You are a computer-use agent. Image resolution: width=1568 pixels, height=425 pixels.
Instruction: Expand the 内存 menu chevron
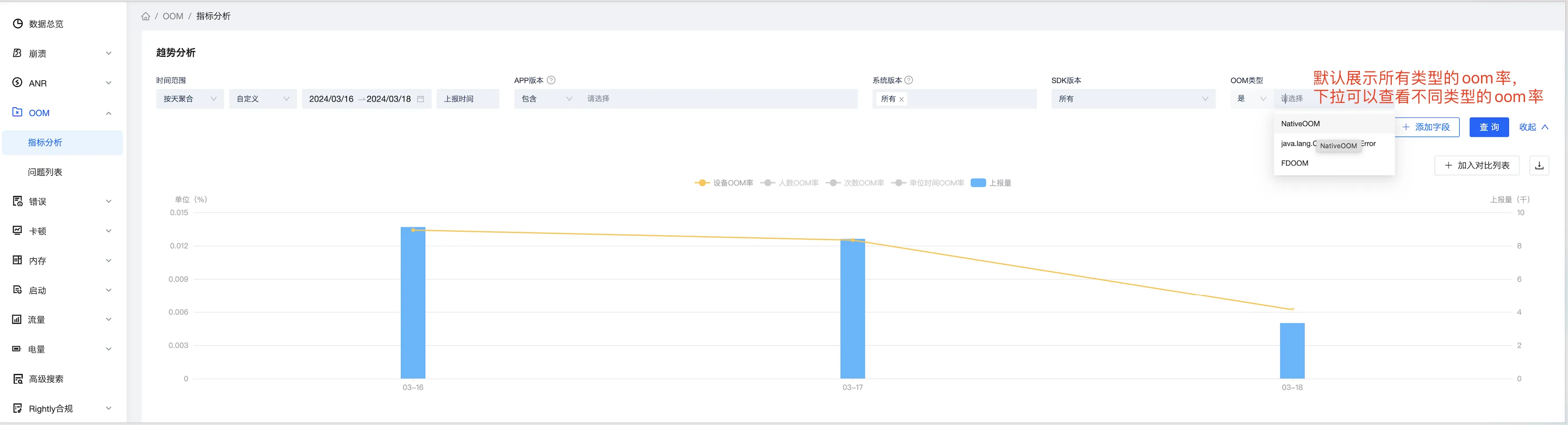(108, 260)
